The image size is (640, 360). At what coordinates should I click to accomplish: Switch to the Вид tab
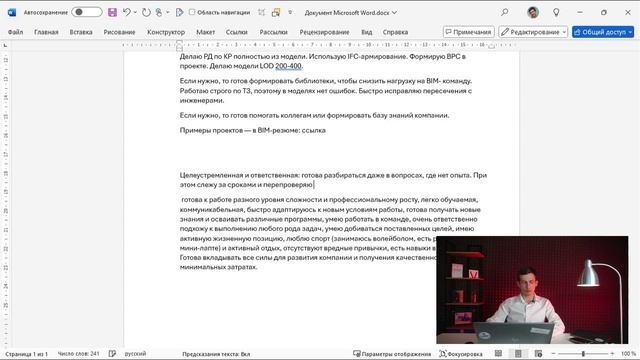click(x=367, y=32)
